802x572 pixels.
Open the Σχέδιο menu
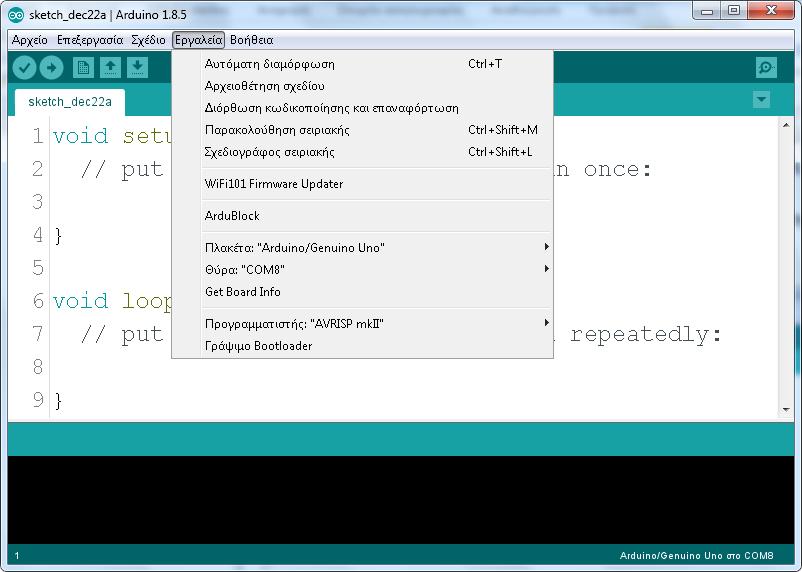[148, 40]
